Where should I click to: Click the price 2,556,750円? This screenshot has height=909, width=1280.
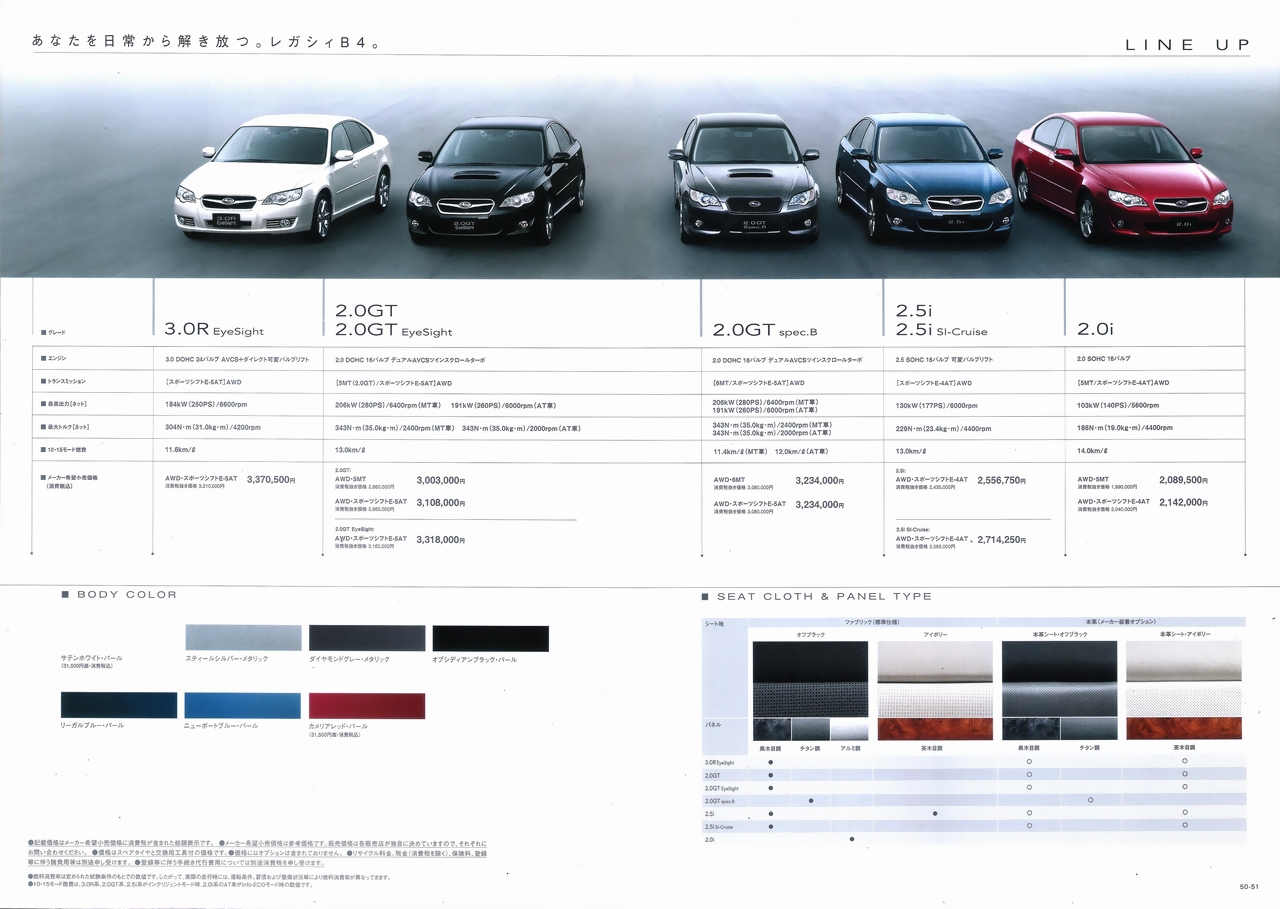click(1002, 480)
